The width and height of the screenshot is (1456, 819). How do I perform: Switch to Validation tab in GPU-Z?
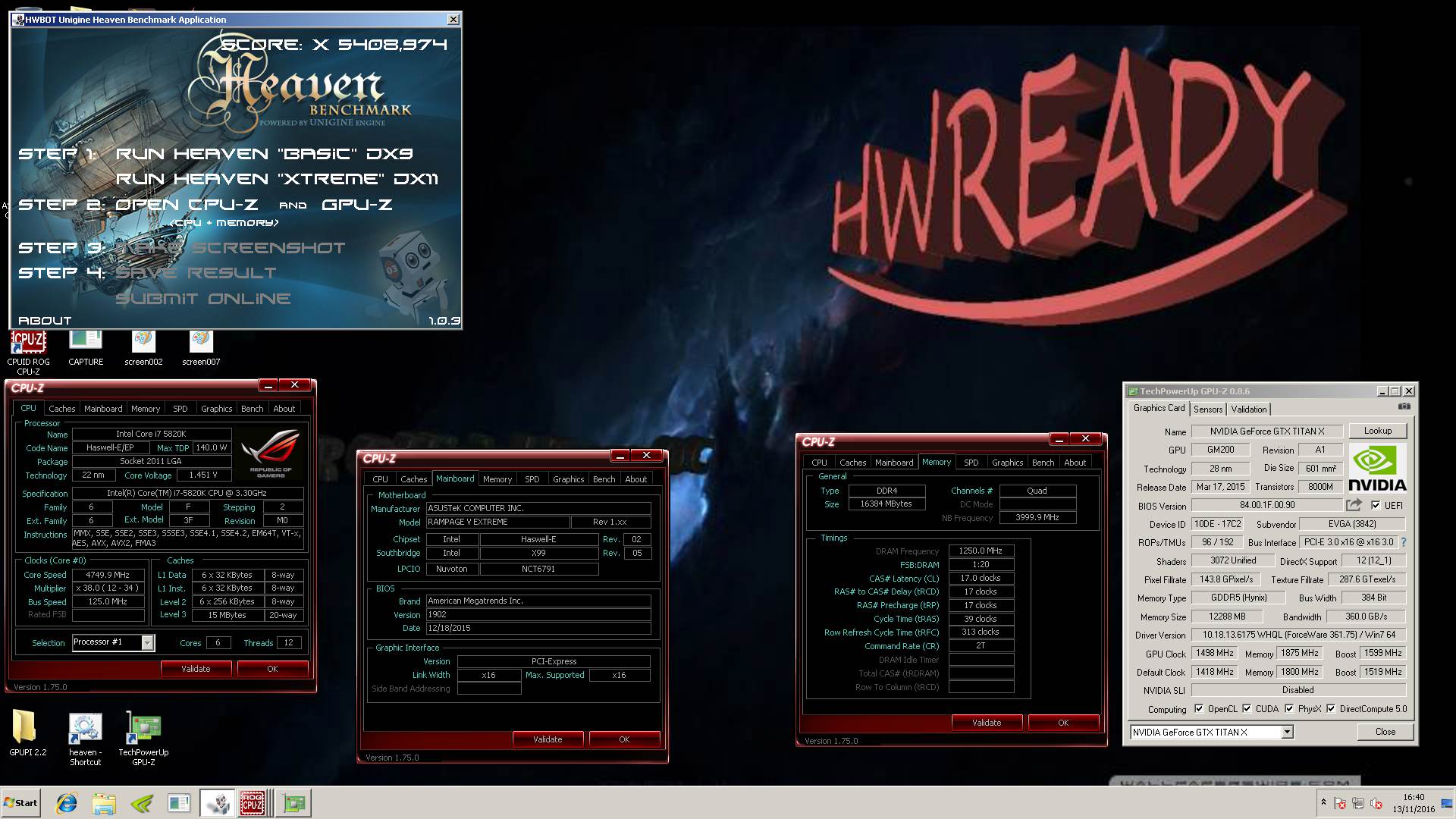click(1248, 409)
